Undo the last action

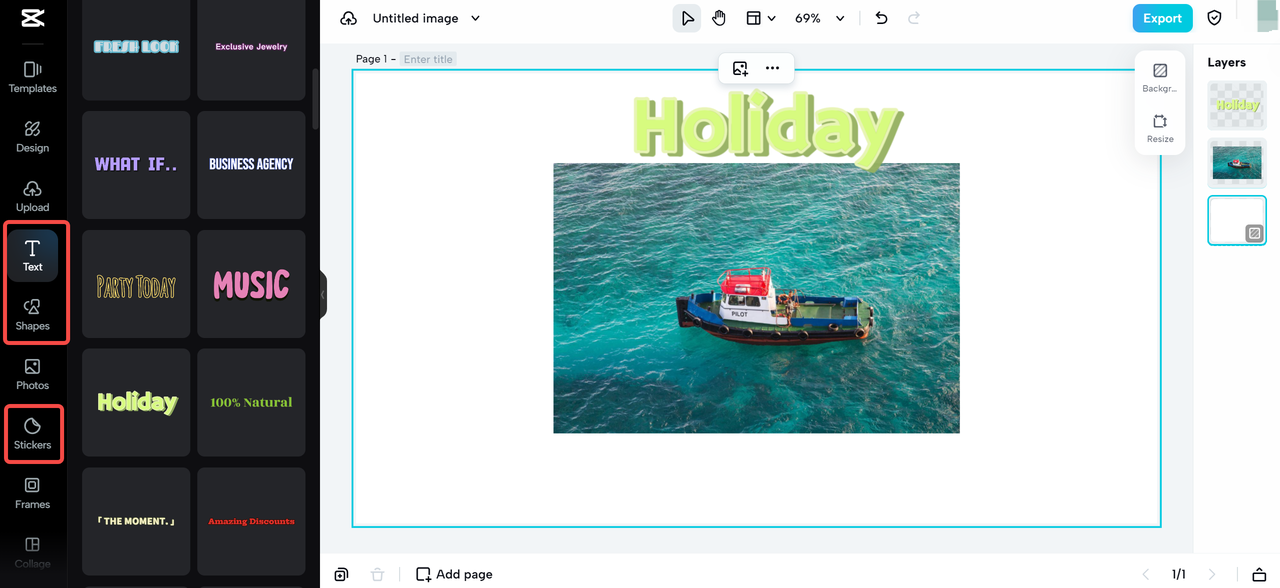click(881, 18)
